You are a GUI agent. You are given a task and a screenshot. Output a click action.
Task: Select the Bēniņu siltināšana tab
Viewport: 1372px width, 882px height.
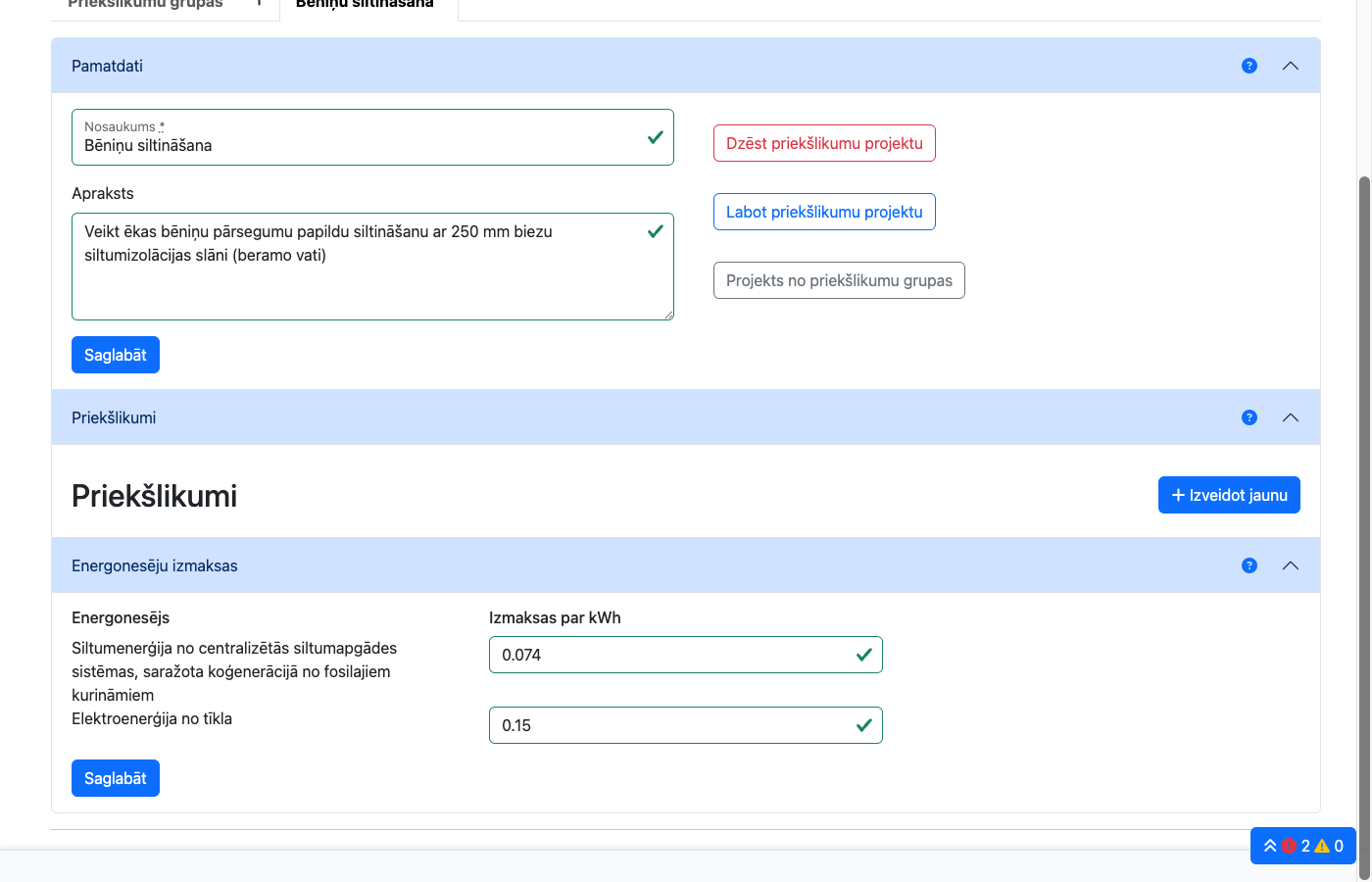click(365, 5)
